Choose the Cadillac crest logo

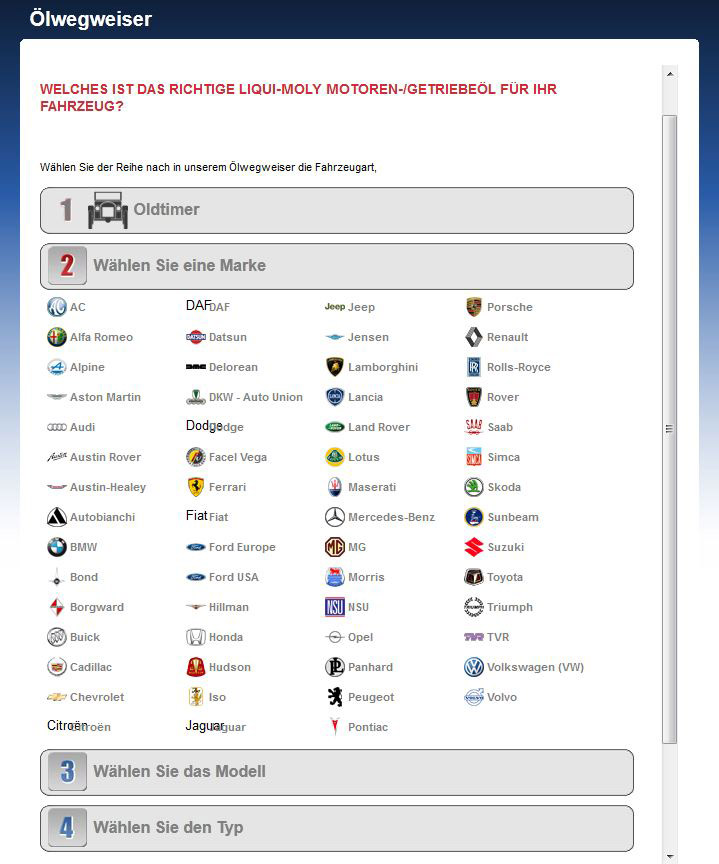point(57,667)
